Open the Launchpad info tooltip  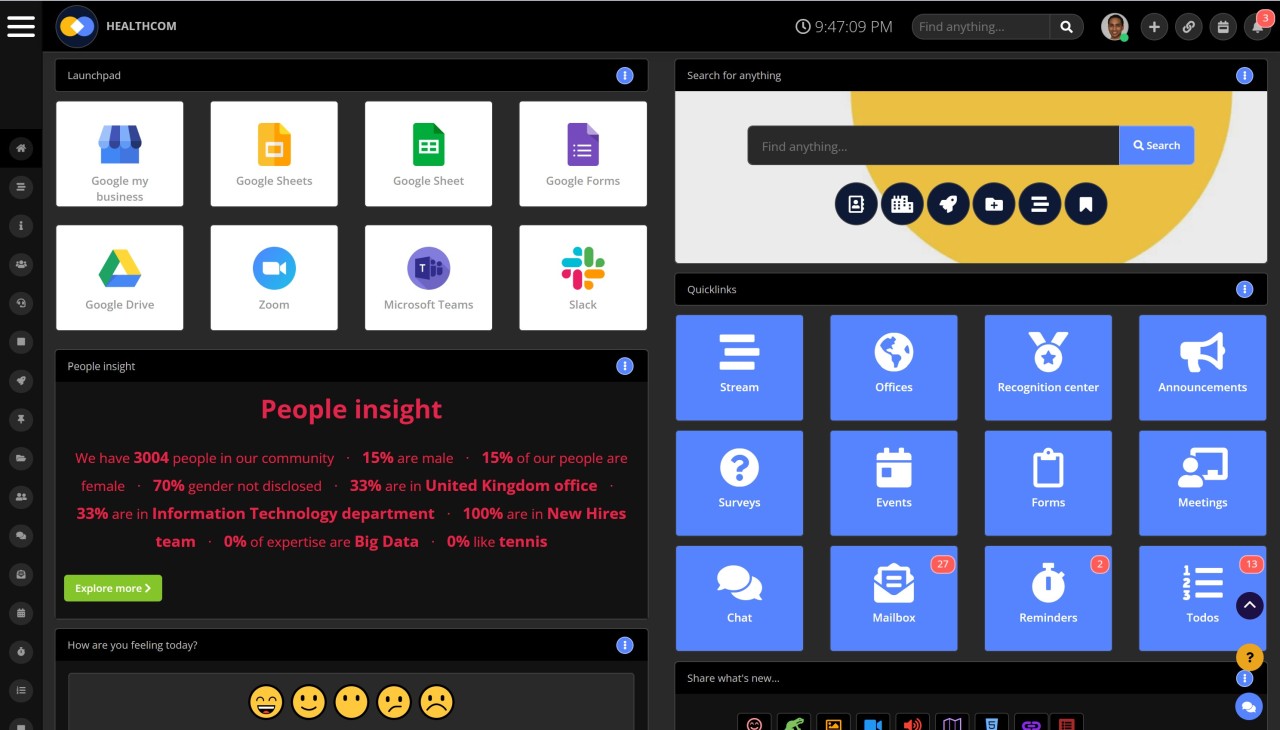coord(625,75)
